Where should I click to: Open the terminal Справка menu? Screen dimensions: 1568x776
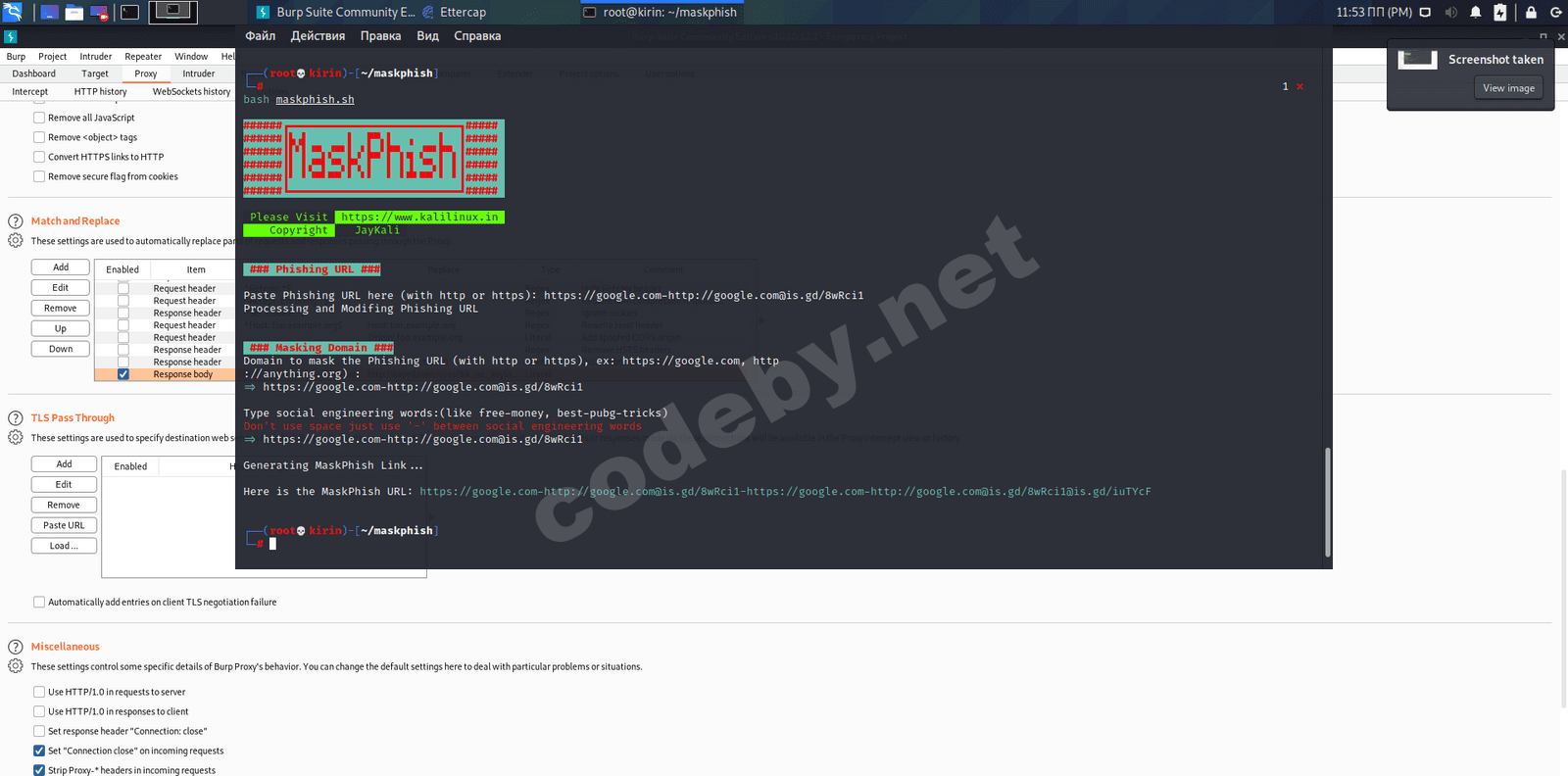pyautogui.click(x=477, y=36)
